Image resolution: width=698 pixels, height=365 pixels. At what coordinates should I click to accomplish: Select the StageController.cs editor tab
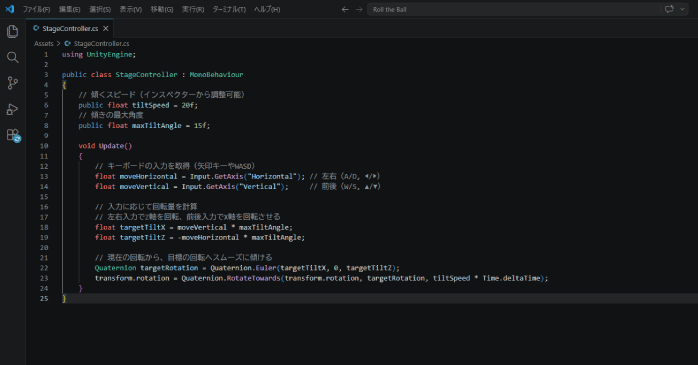click(70, 28)
